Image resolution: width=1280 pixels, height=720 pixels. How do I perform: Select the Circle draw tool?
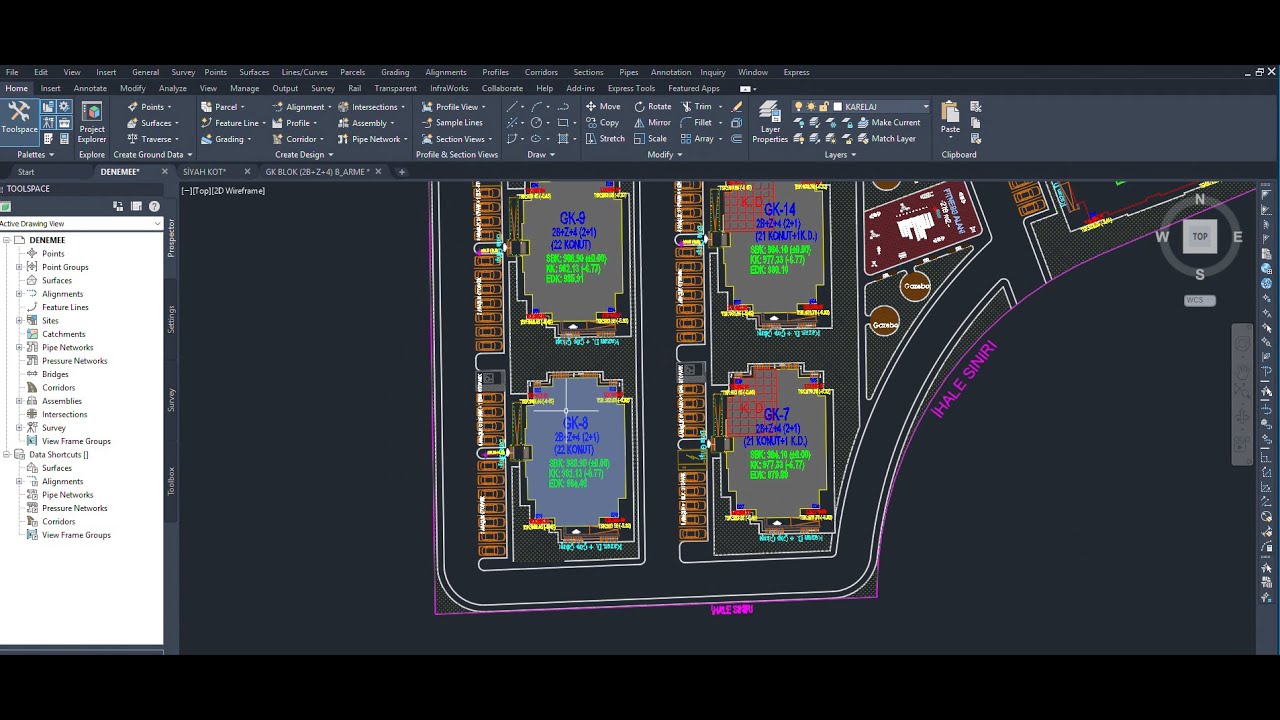click(537, 123)
